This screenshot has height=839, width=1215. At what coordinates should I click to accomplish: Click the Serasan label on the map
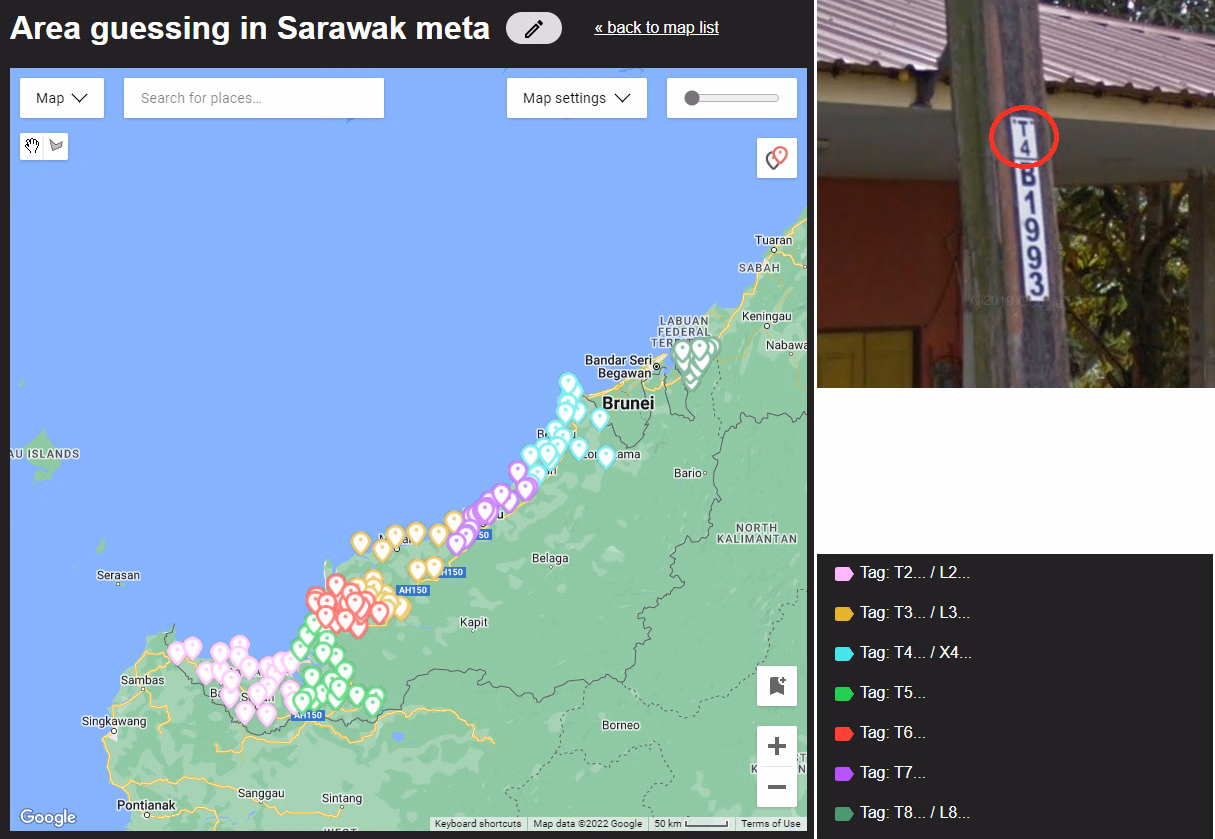(119, 576)
